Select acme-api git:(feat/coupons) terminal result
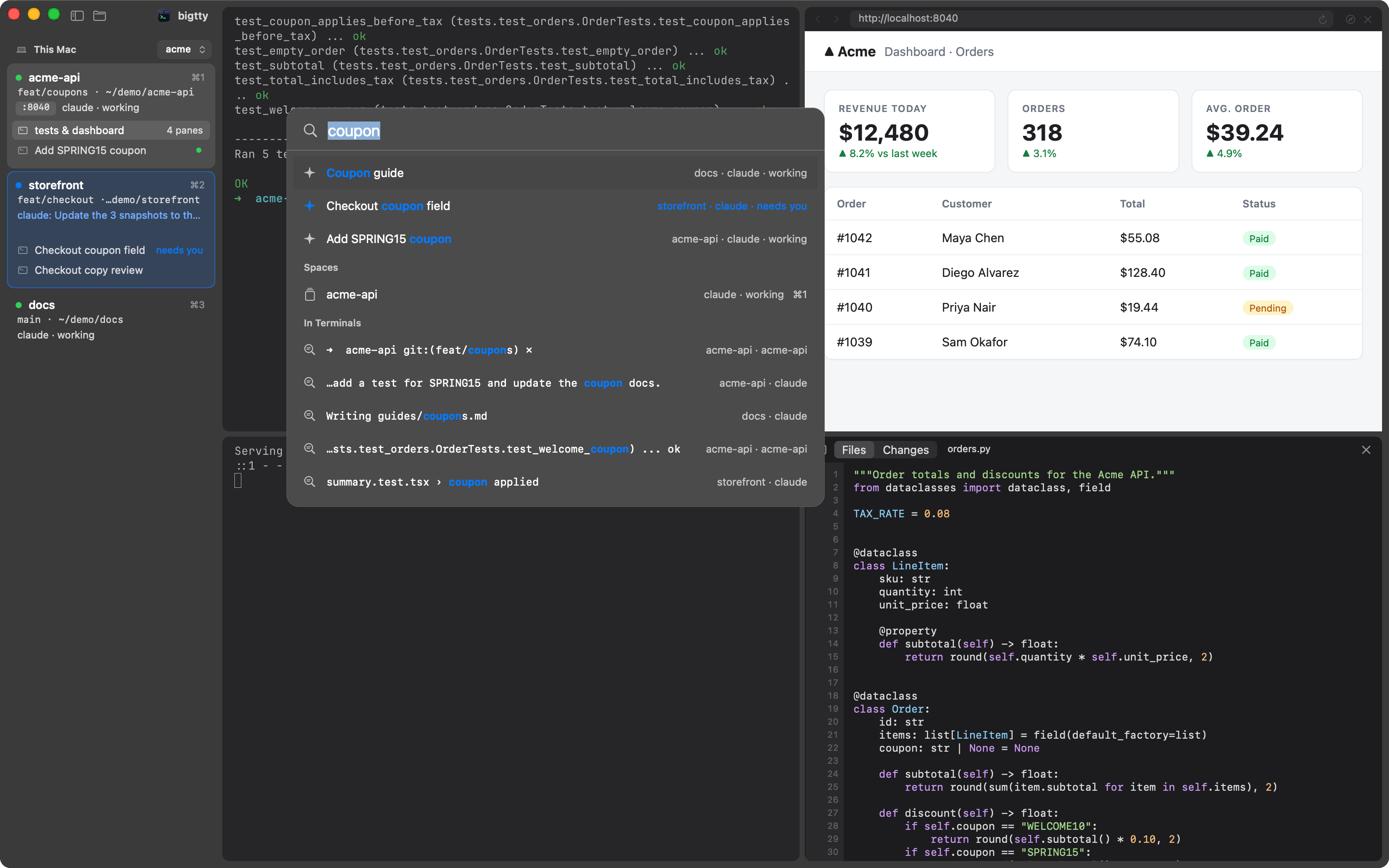Viewport: 1389px width, 868px height. [555, 350]
